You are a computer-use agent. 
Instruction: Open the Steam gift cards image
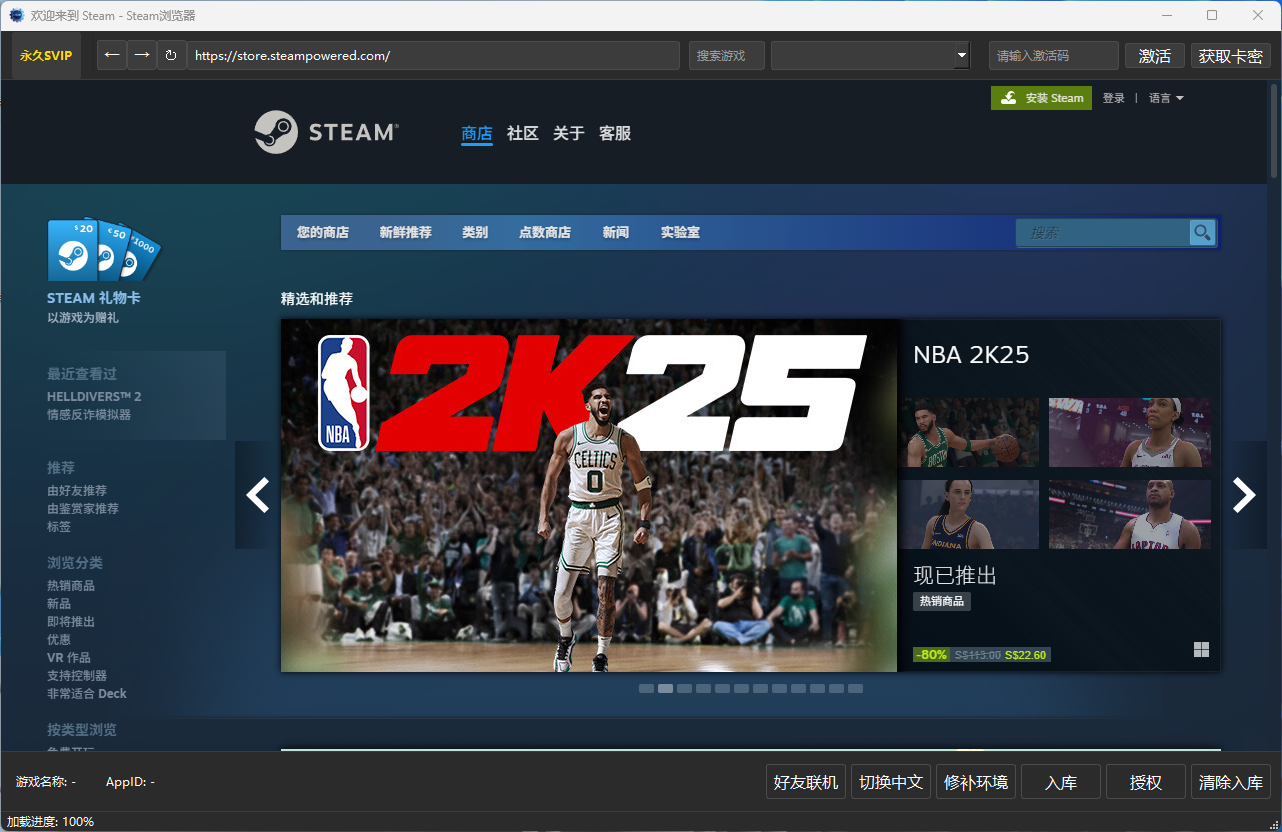click(104, 250)
